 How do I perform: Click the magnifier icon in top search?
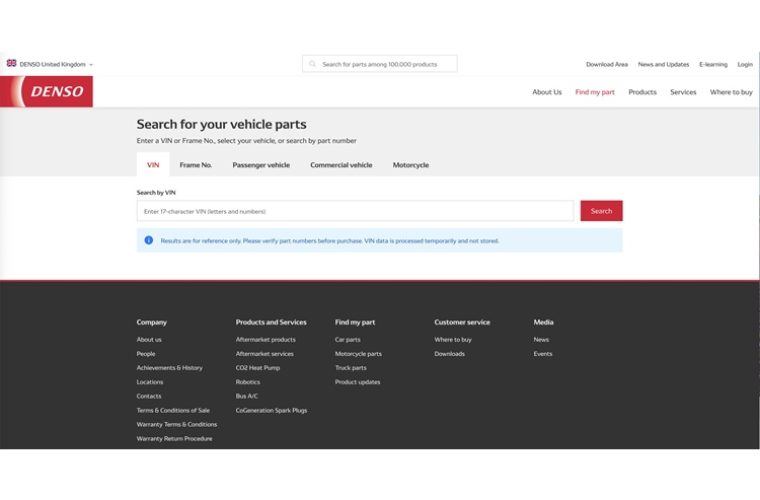(x=313, y=64)
